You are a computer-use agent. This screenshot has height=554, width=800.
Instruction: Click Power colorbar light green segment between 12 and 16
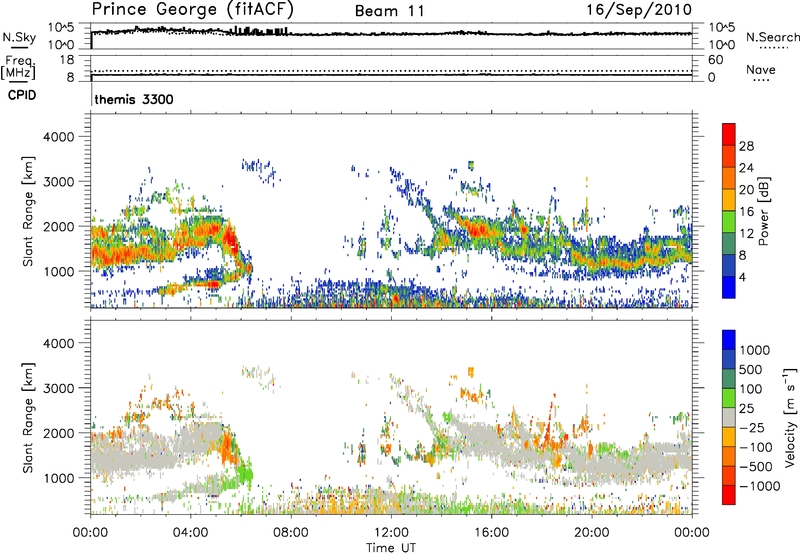pyautogui.click(x=729, y=222)
